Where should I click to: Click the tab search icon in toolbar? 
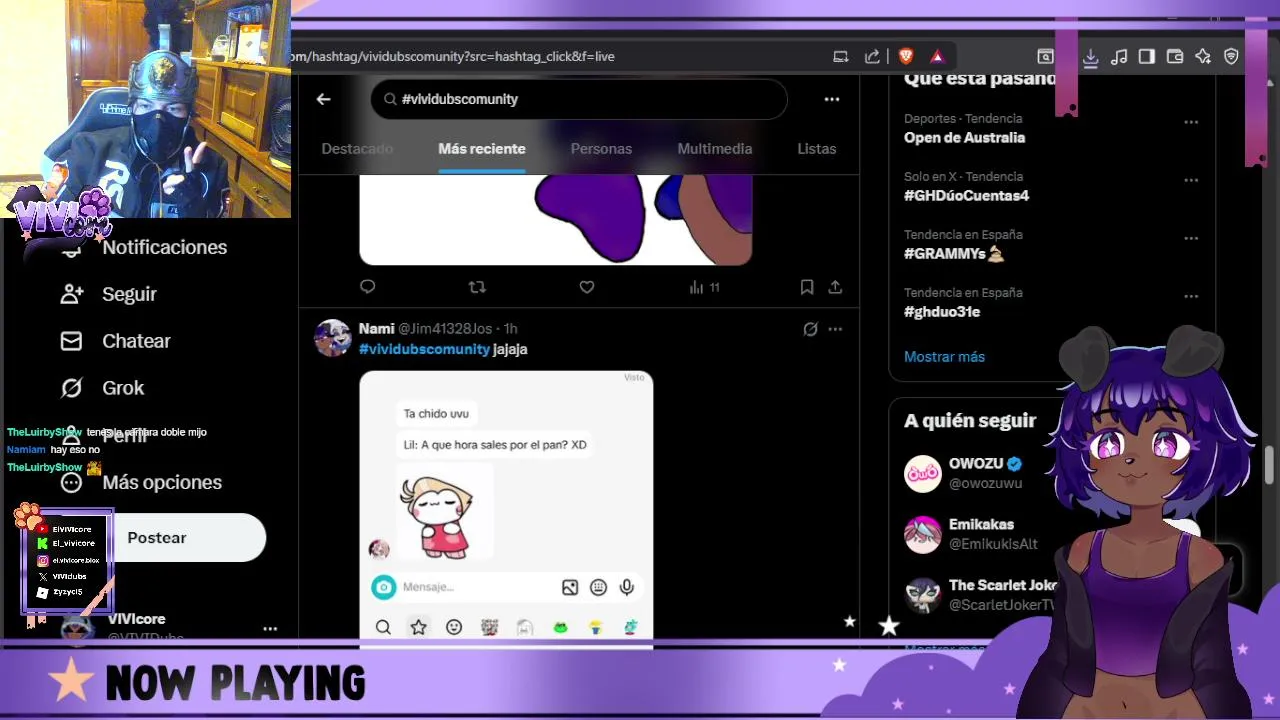(1045, 57)
